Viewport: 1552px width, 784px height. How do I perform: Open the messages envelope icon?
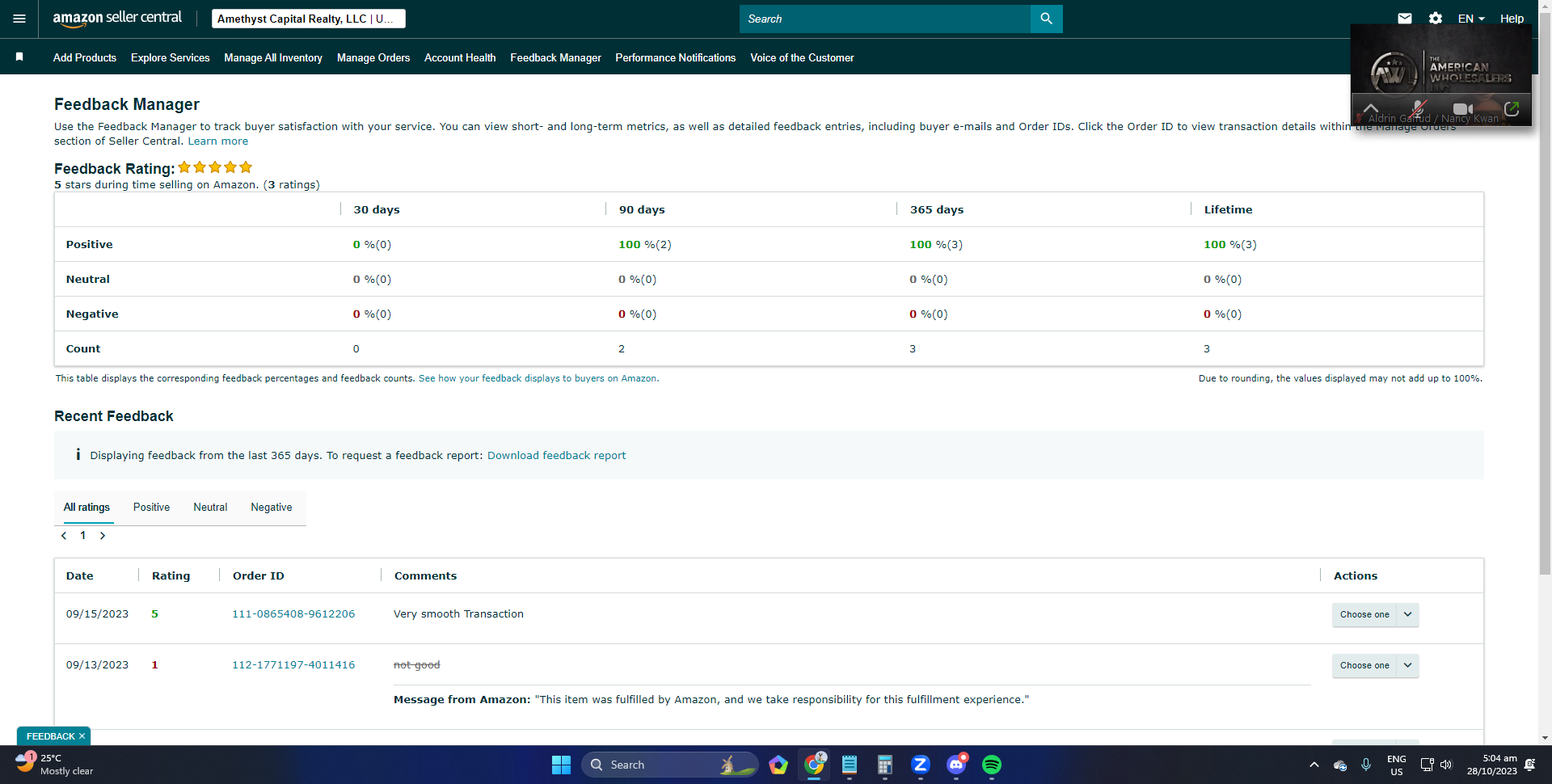(x=1405, y=19)
